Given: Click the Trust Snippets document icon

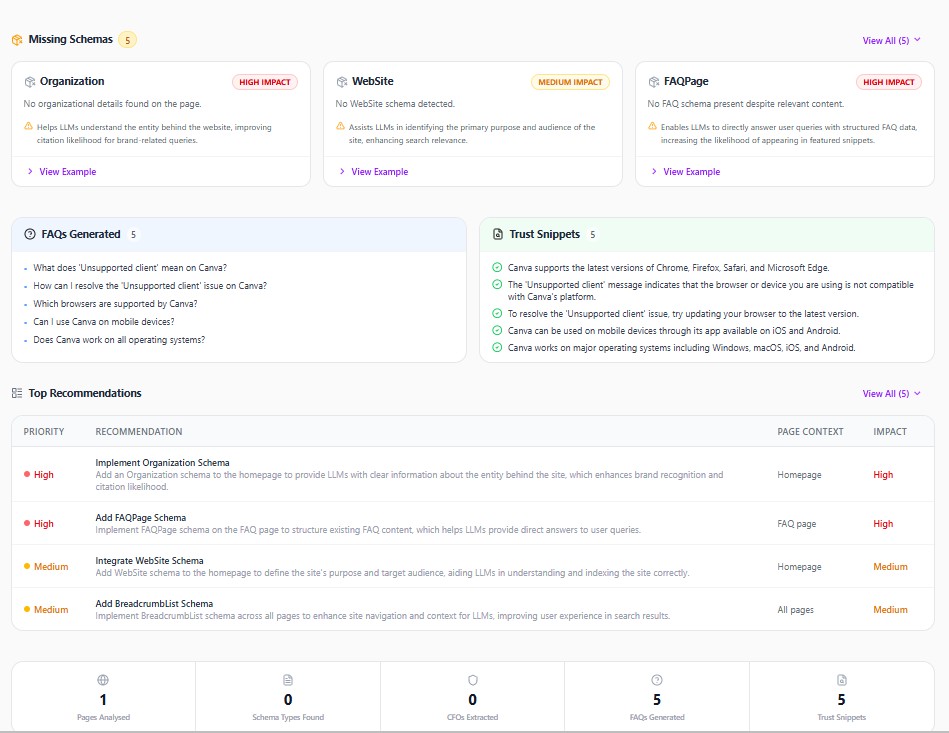Looking at the screenshot, I should pyautogui.click(x=497, y=234).
